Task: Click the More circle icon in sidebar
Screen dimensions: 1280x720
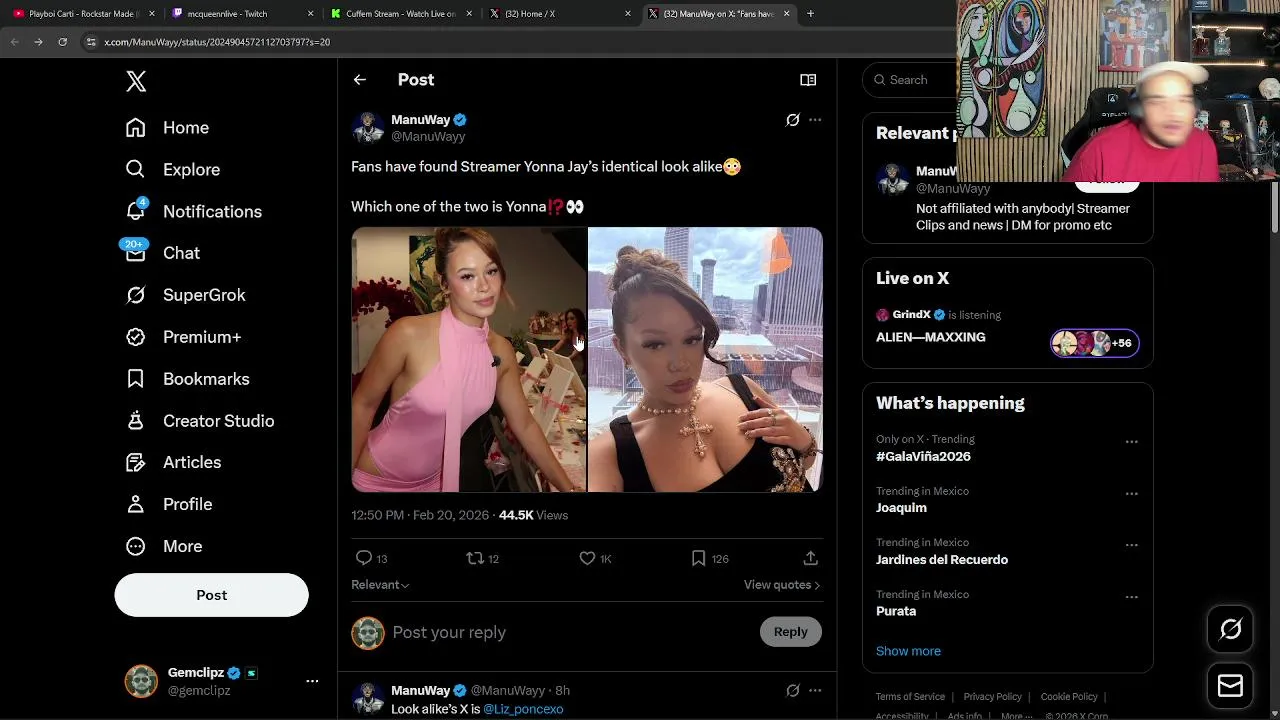Action: click(x=136, y=546)
